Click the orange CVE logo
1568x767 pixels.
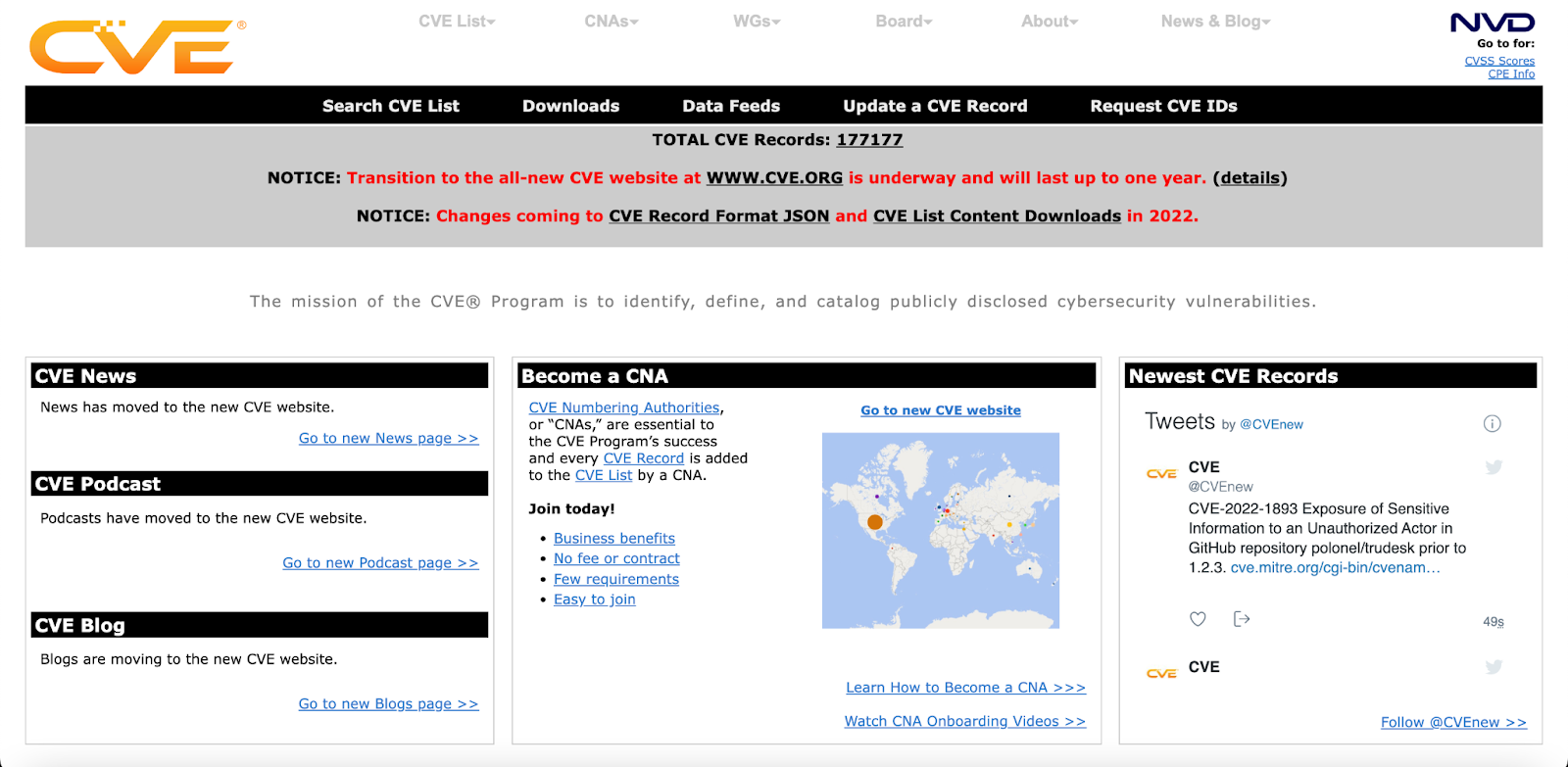pos(137,46)
